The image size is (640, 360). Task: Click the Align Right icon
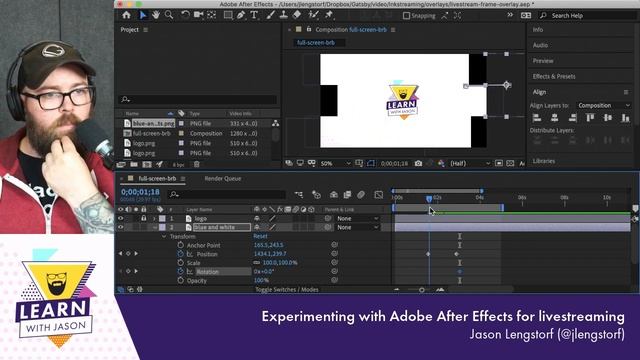[572, 118]
